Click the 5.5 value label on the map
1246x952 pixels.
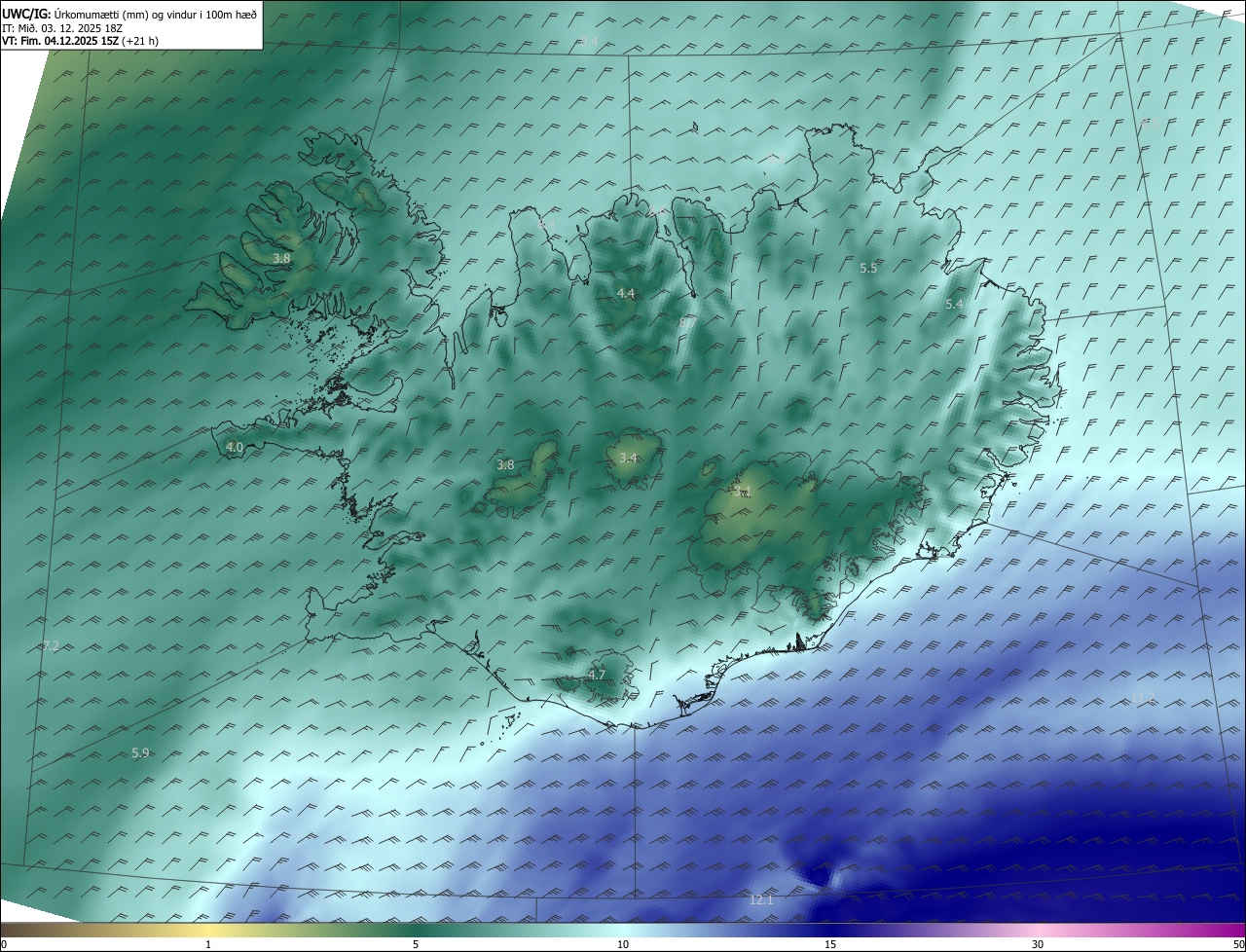(868, 268)
